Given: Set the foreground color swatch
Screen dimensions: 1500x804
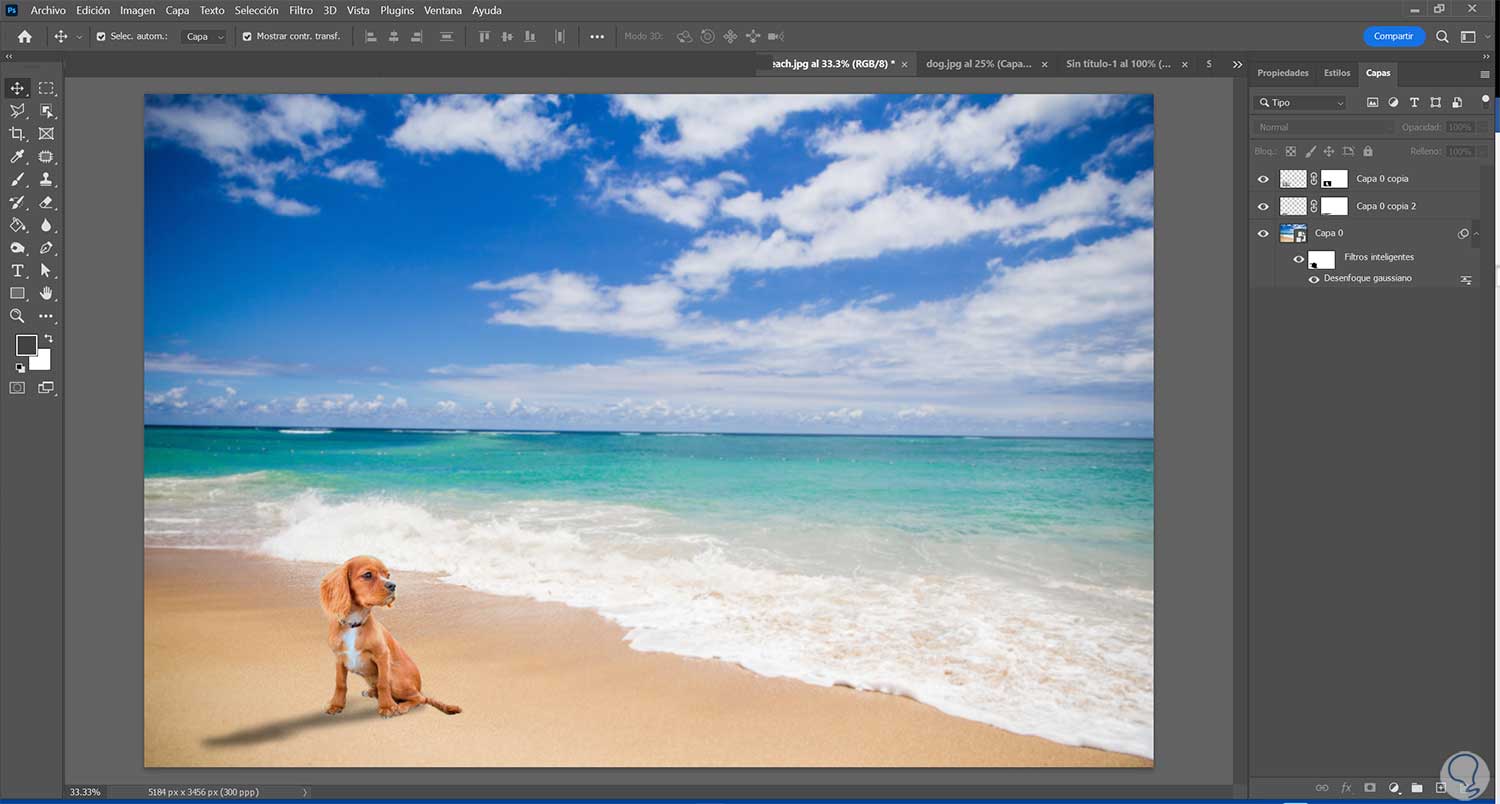Looking at the screenshot, I should coord(25,345).
